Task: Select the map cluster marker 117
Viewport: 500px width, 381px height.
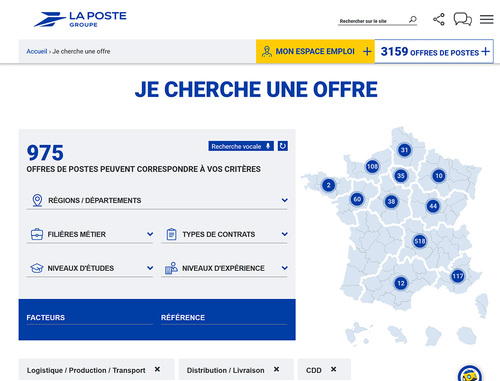Action: (458, 276)
